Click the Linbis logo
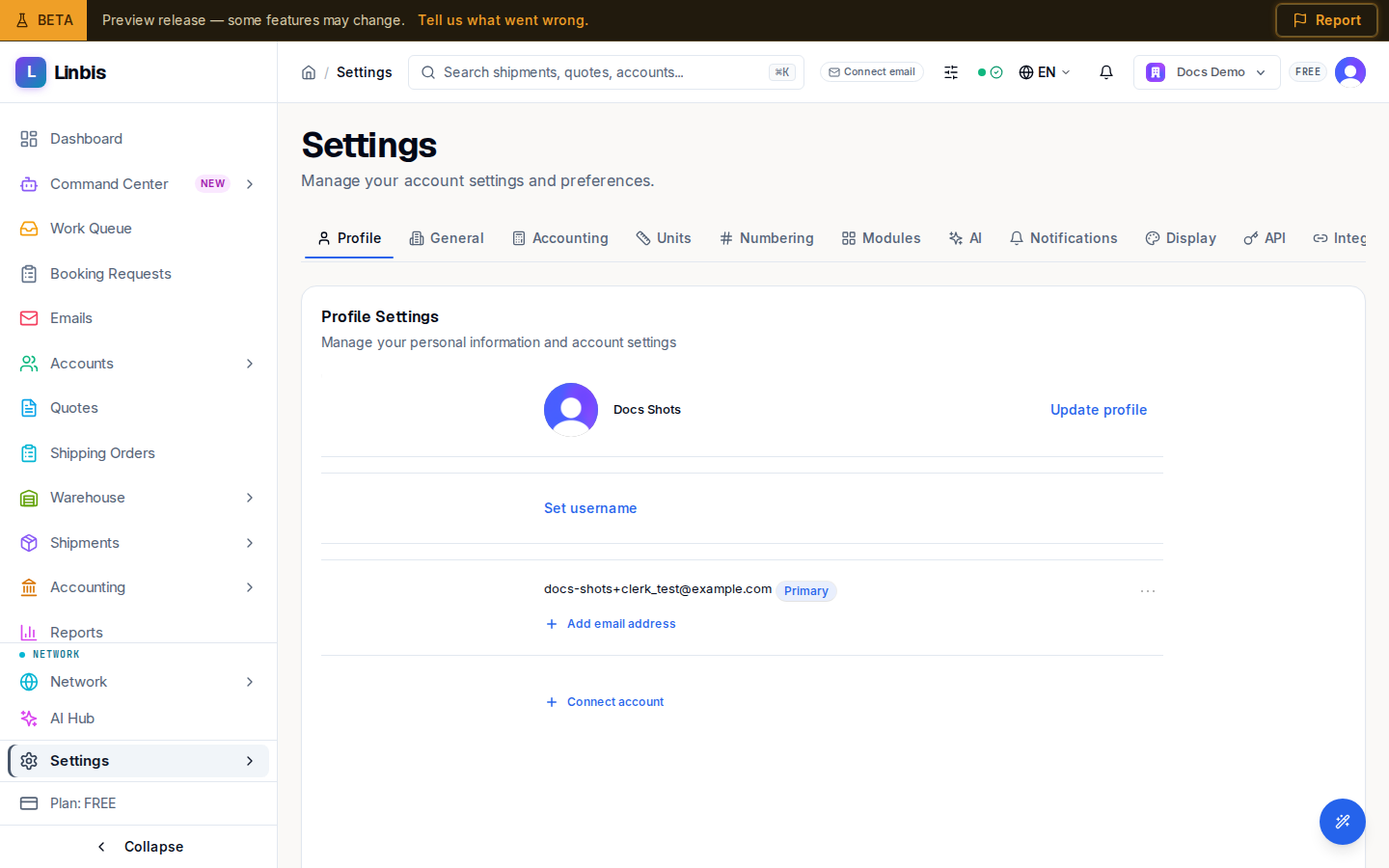The height and width of the screenshot is (868, 1389). click(x=61, y=72)
